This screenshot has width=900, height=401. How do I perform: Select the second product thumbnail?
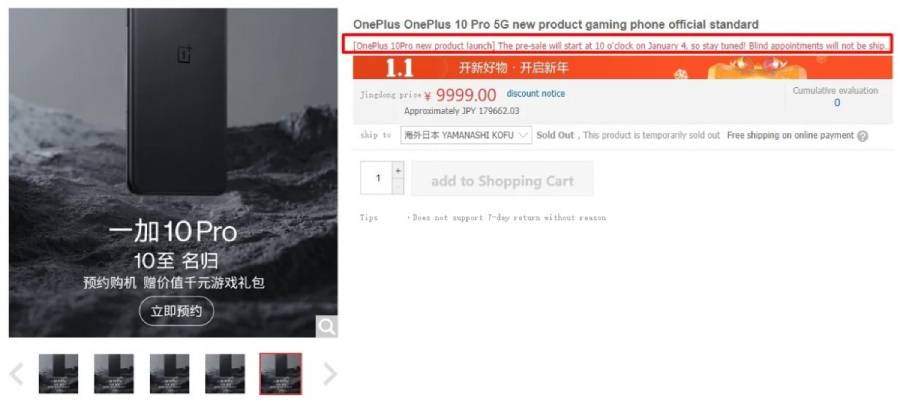pos(114,374)
